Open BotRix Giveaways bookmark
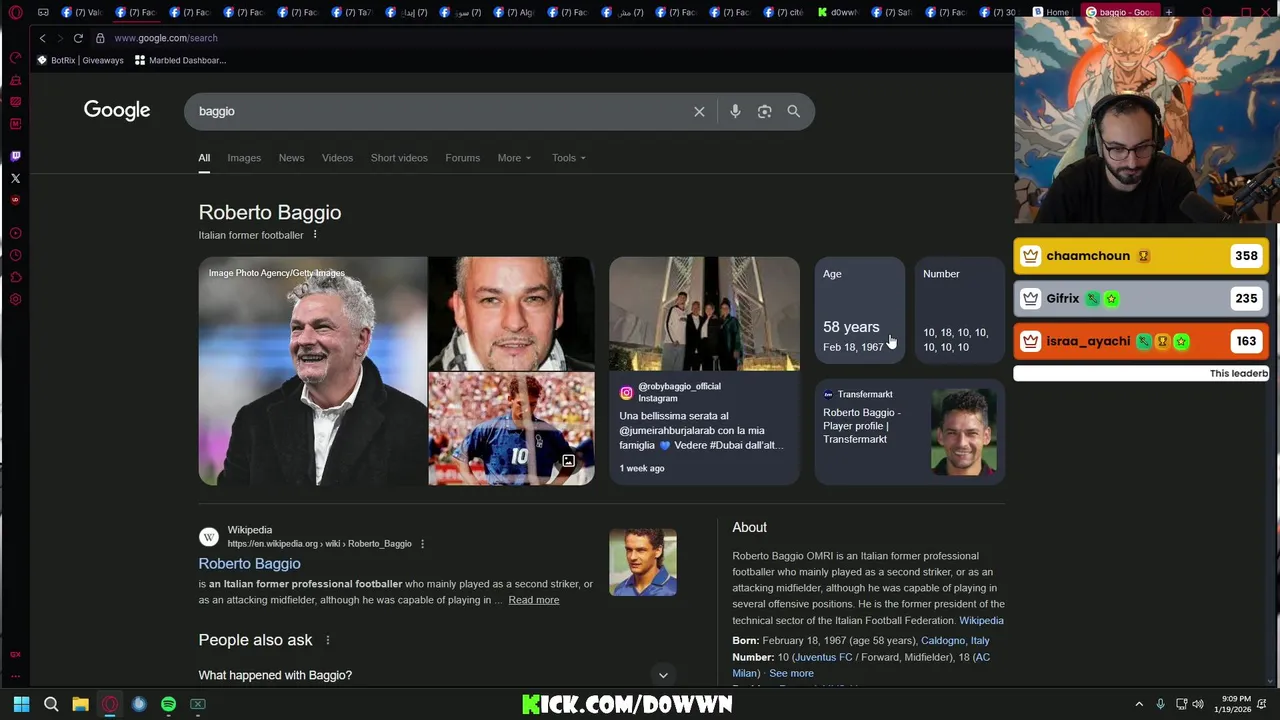 pyautogui.click(x=80, y=60)
